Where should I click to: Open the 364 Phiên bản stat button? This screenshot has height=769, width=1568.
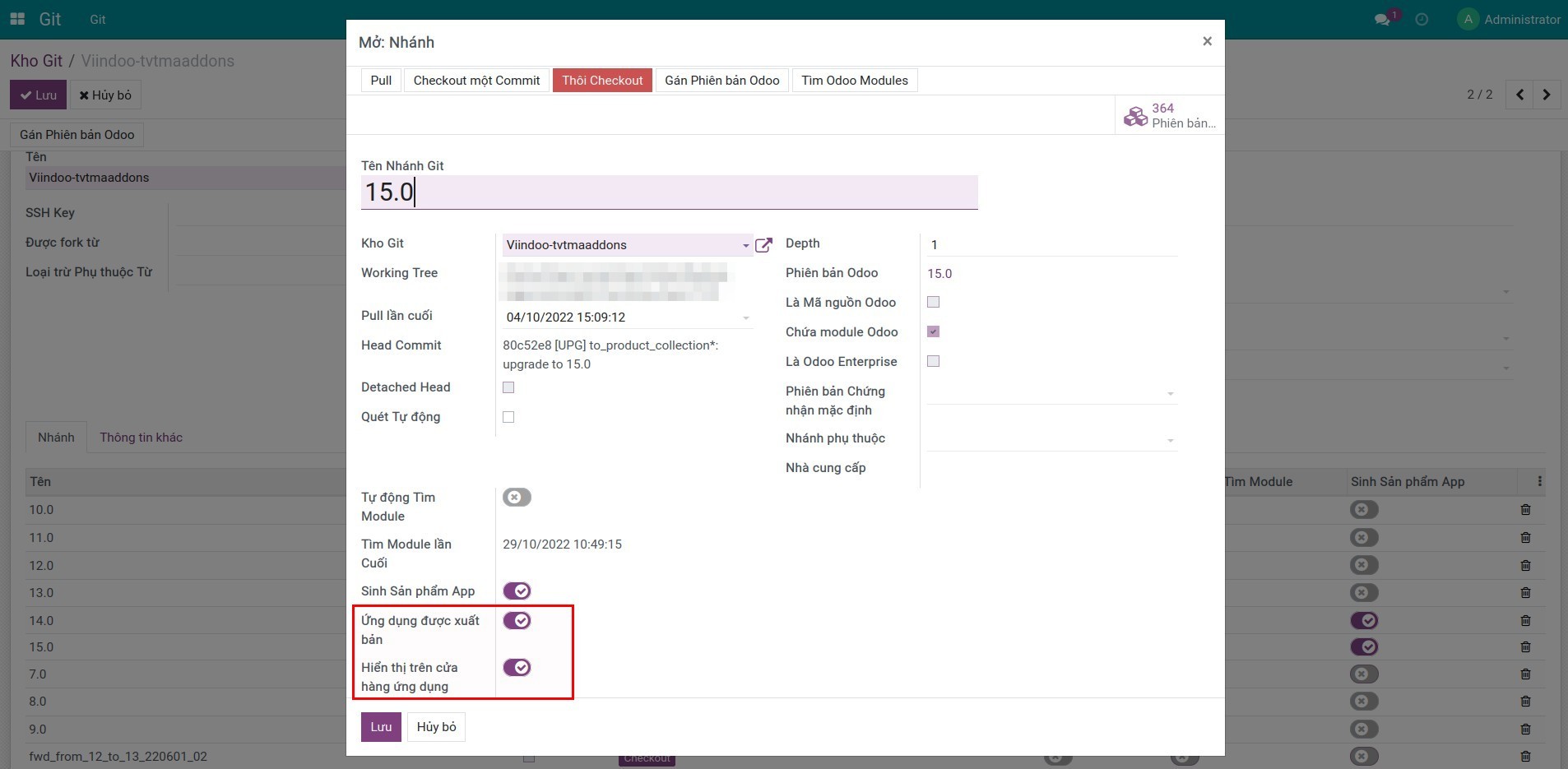(1170, 116)
